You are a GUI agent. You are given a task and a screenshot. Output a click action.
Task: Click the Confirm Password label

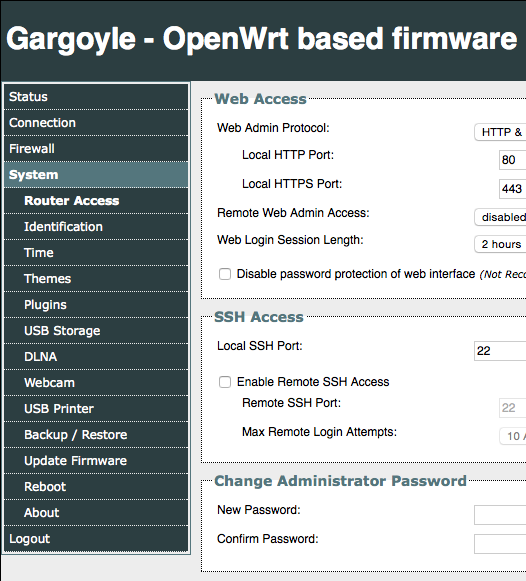(268, 539)
